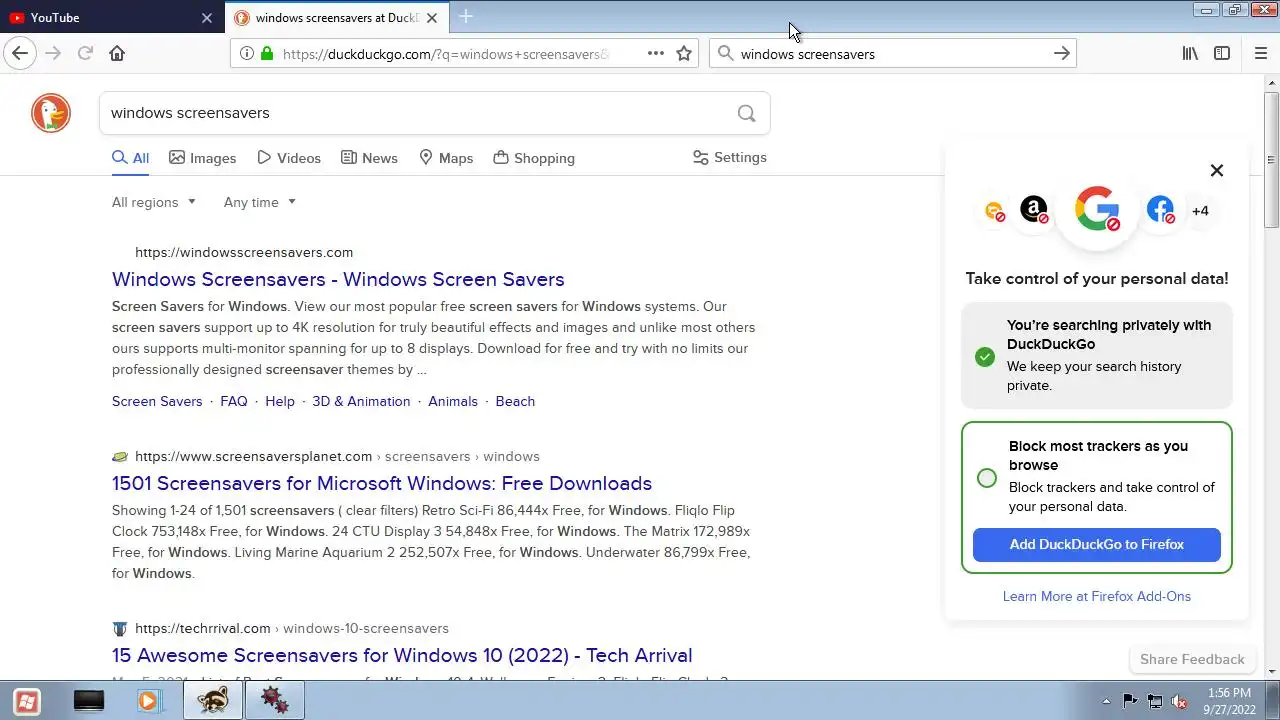This screenshot has height=720, width=1280.
Task: Open the Library bookmarks icon
Action: [1190, 53]
